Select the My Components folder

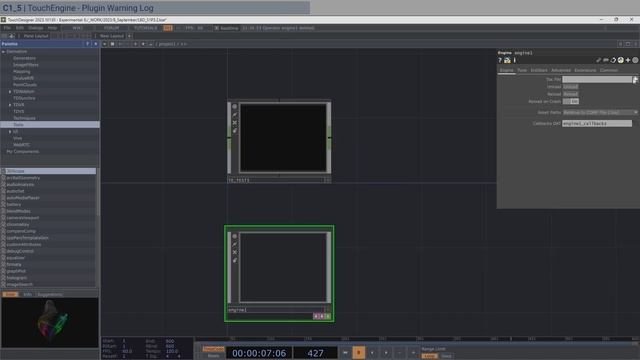click(22, 151)
